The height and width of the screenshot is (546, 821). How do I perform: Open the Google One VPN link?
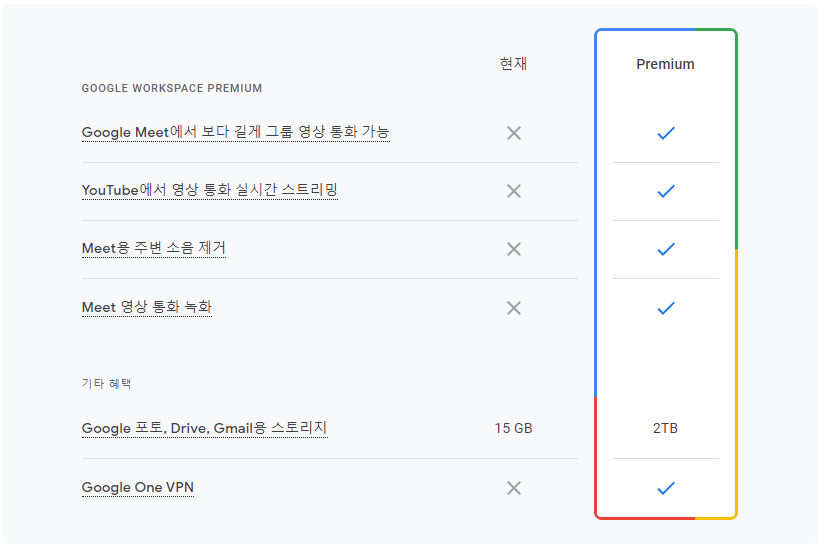[x=138, y=487]
